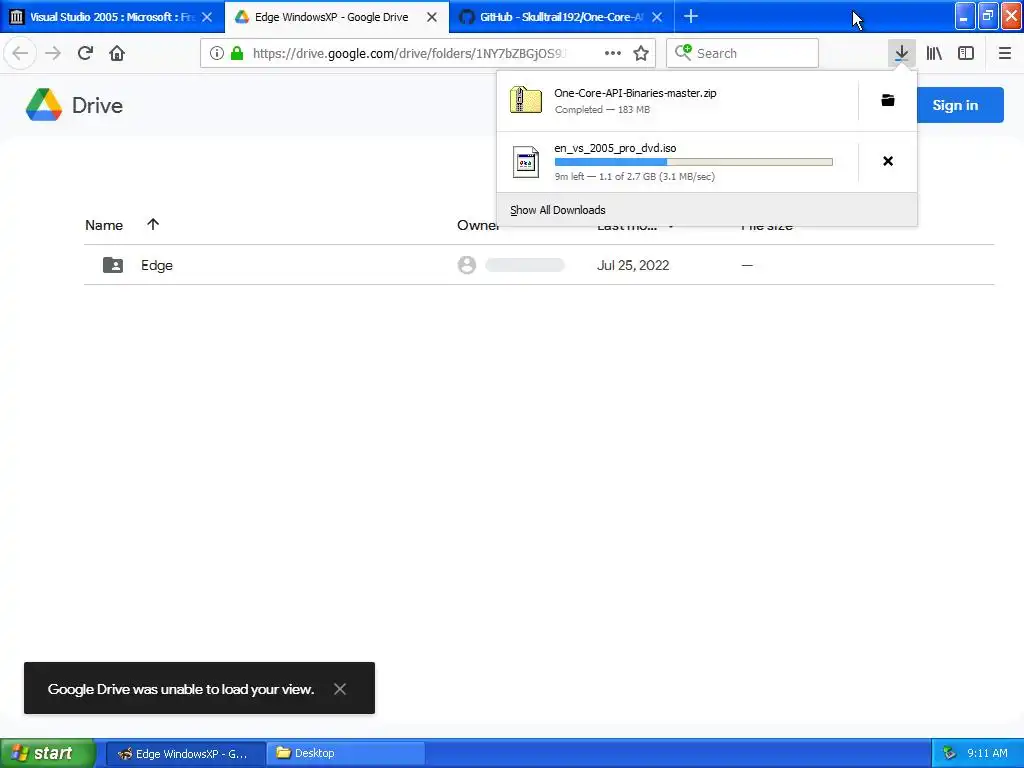This screenshot has width=1024, height=768.
Task: Close the Visual Studio 2005 tab
Action: pyautogui.click(x=207, y=17)
